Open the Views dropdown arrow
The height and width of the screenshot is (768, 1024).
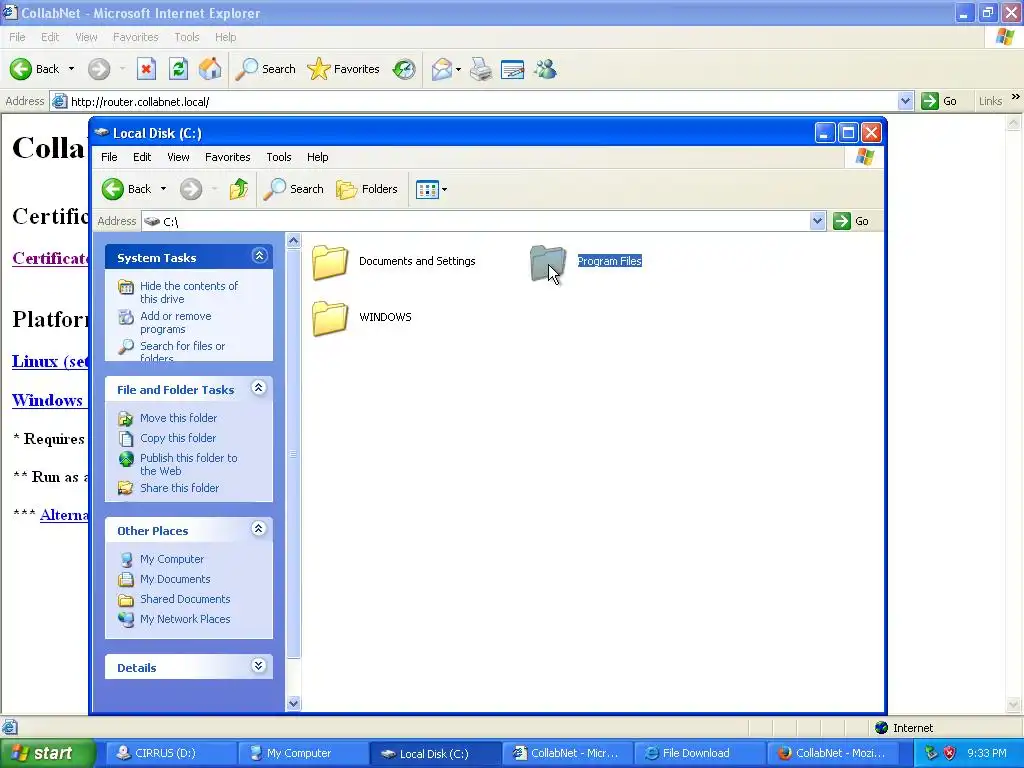click(x=445, y=189)
